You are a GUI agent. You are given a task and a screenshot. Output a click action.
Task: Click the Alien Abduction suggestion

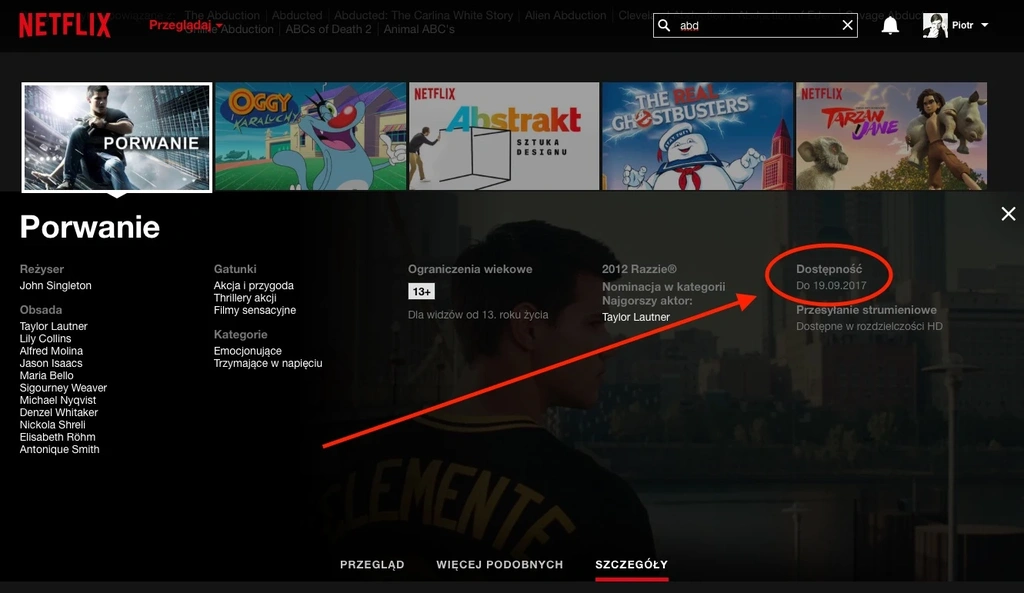566,15
